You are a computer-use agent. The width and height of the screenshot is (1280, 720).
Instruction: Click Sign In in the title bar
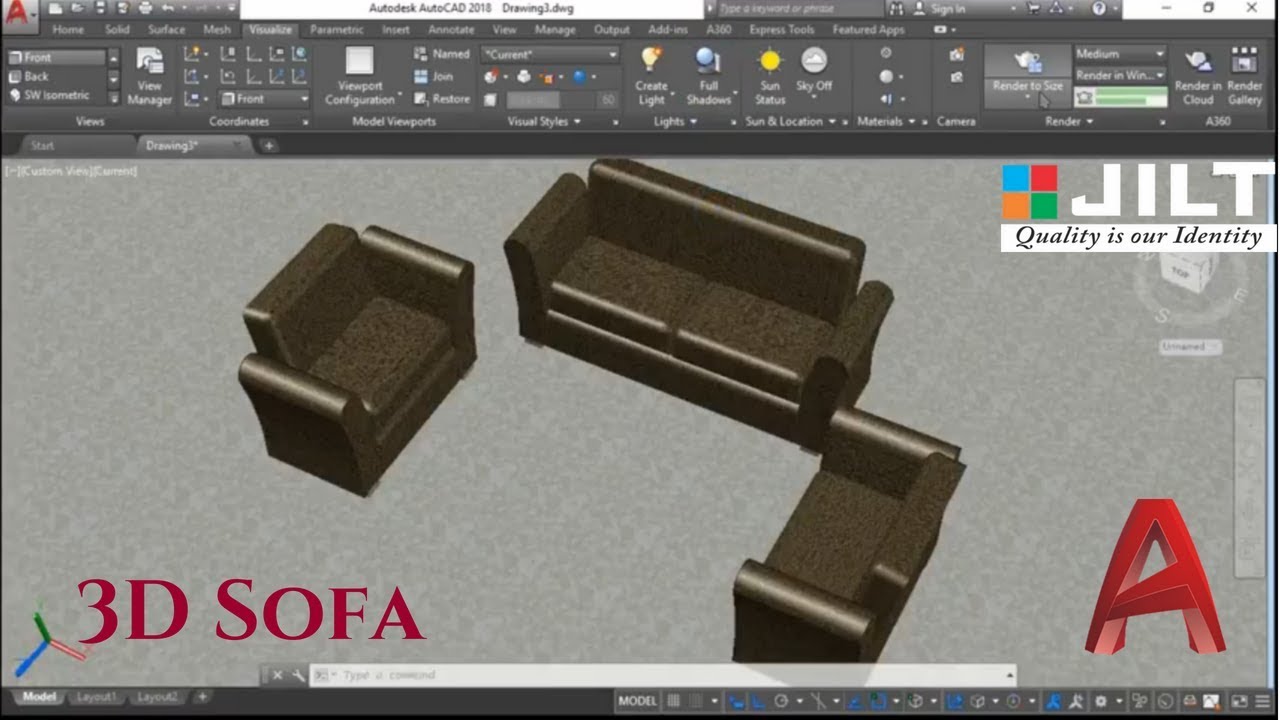(947, 8)
